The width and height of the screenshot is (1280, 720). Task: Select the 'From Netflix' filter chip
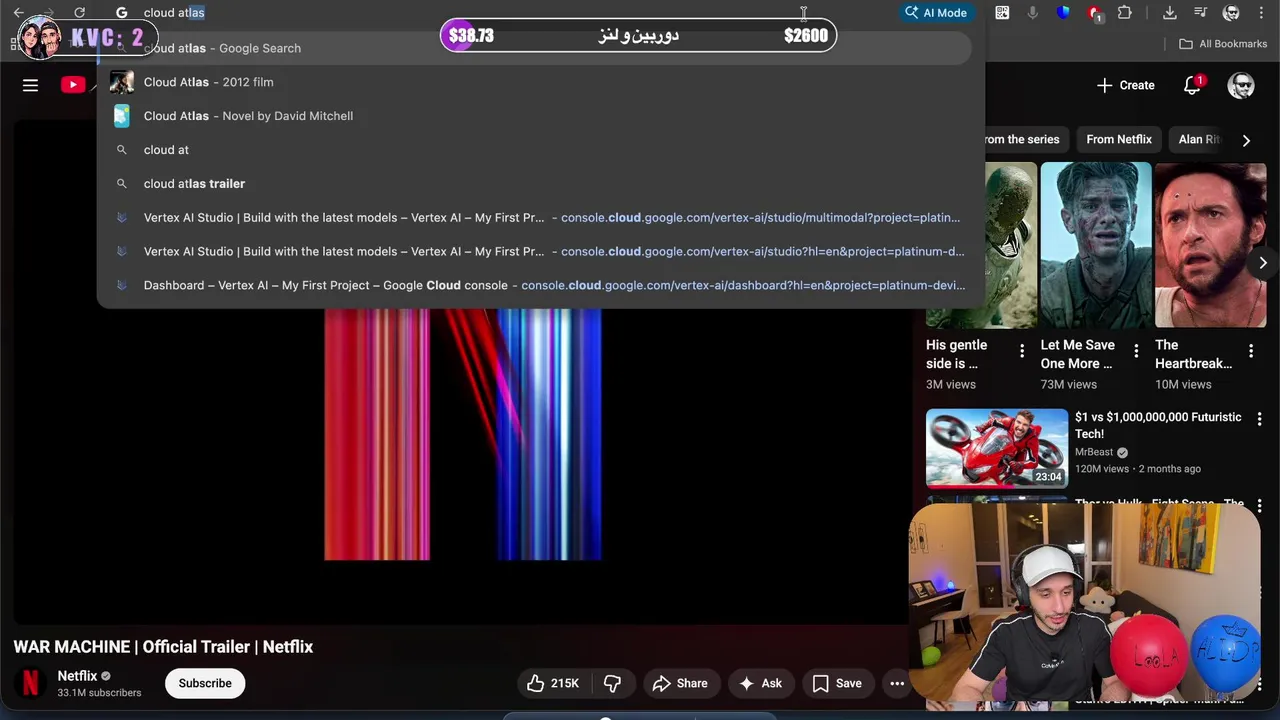pyautogui.click(x=1119, y=139)
